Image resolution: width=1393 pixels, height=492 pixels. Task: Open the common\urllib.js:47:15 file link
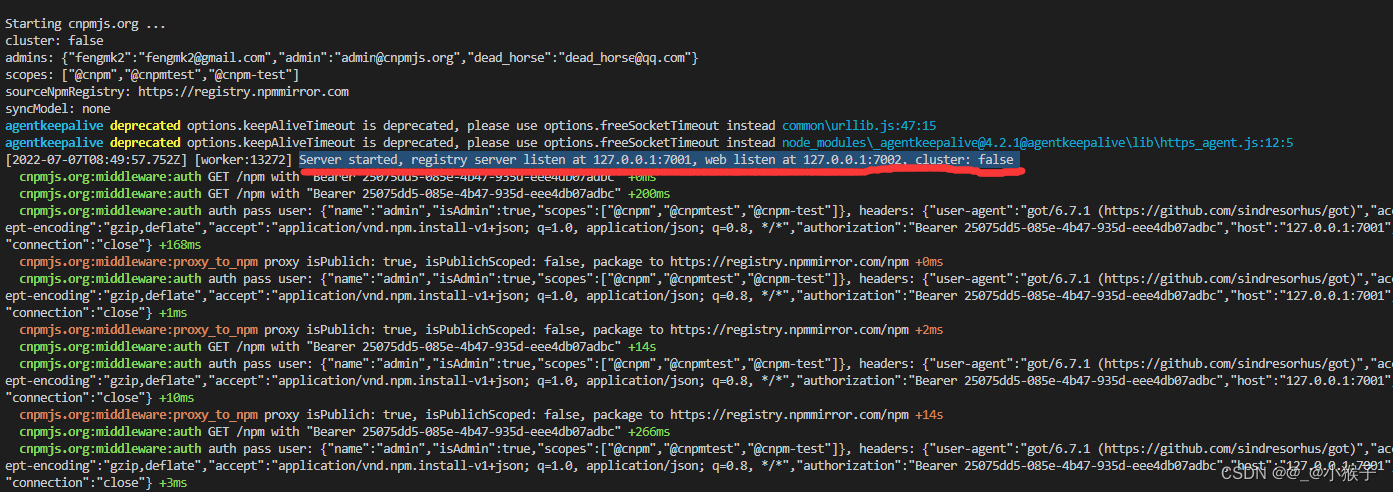[x=858, y=126]
